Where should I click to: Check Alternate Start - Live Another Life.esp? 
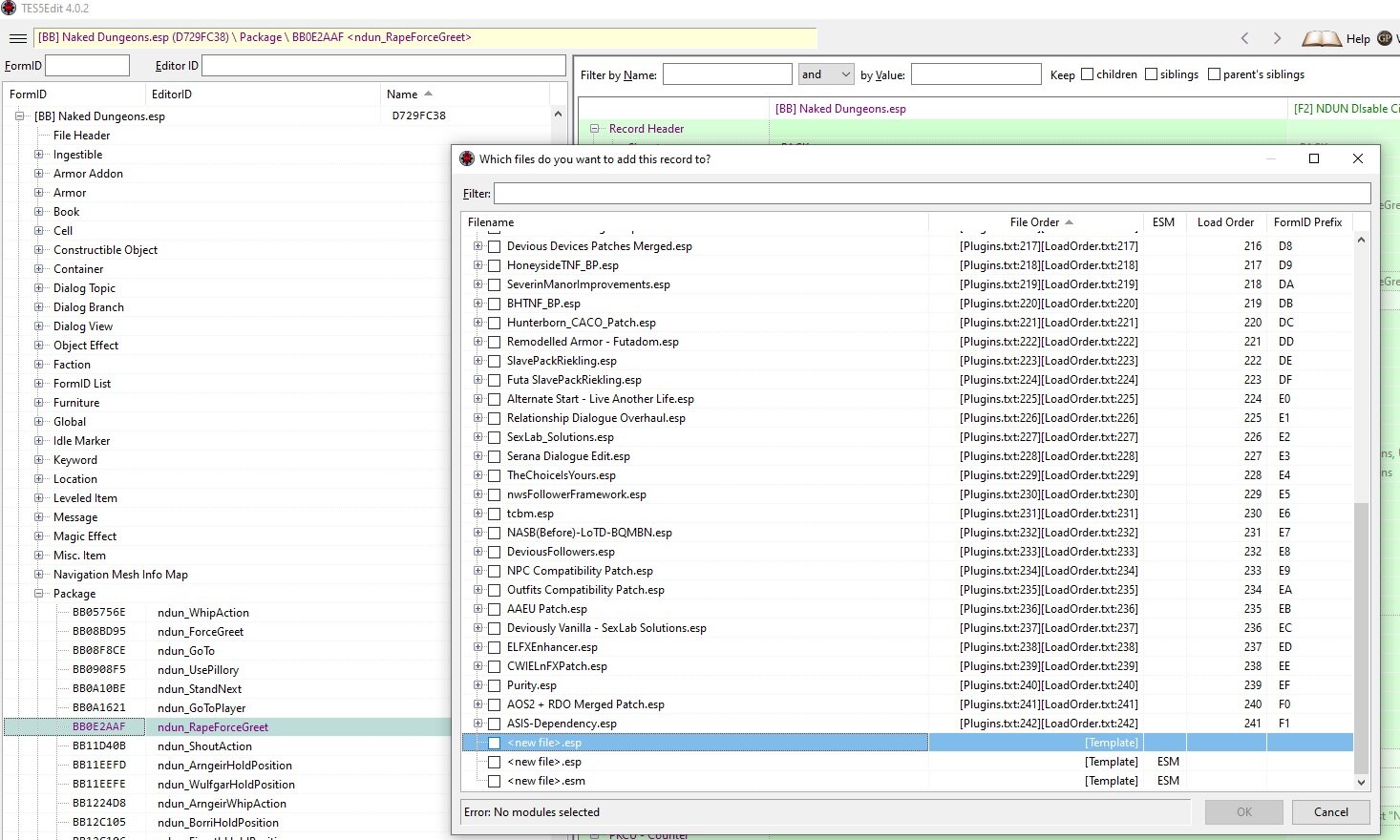(x=494, y=399)
